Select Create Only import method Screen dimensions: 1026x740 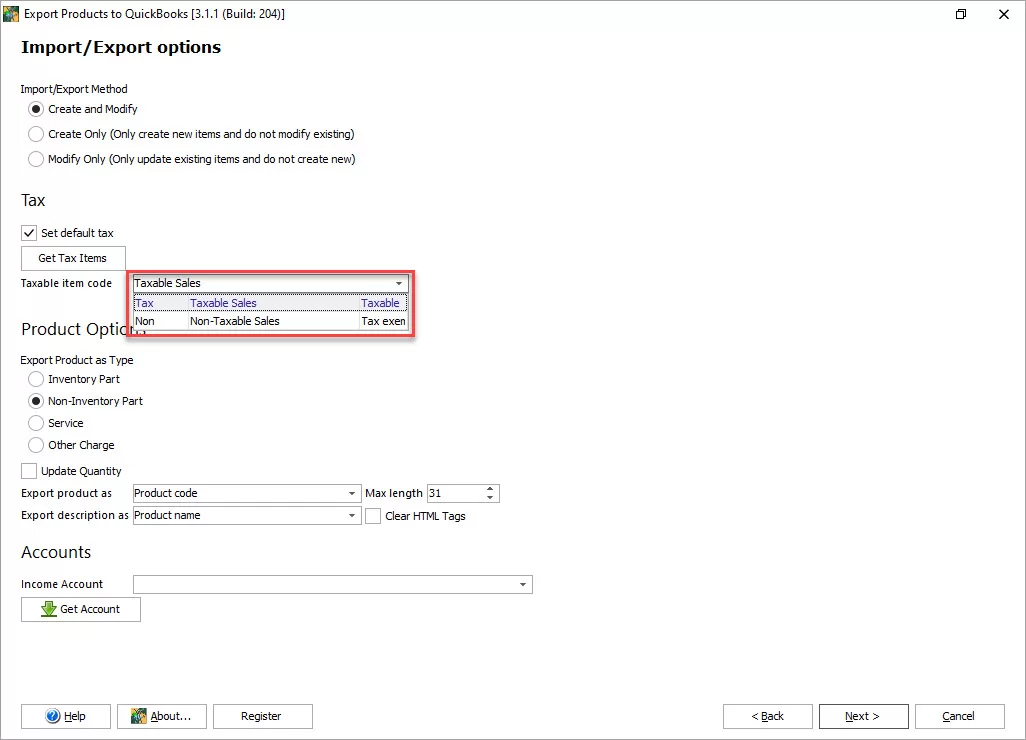coord(36,134)
